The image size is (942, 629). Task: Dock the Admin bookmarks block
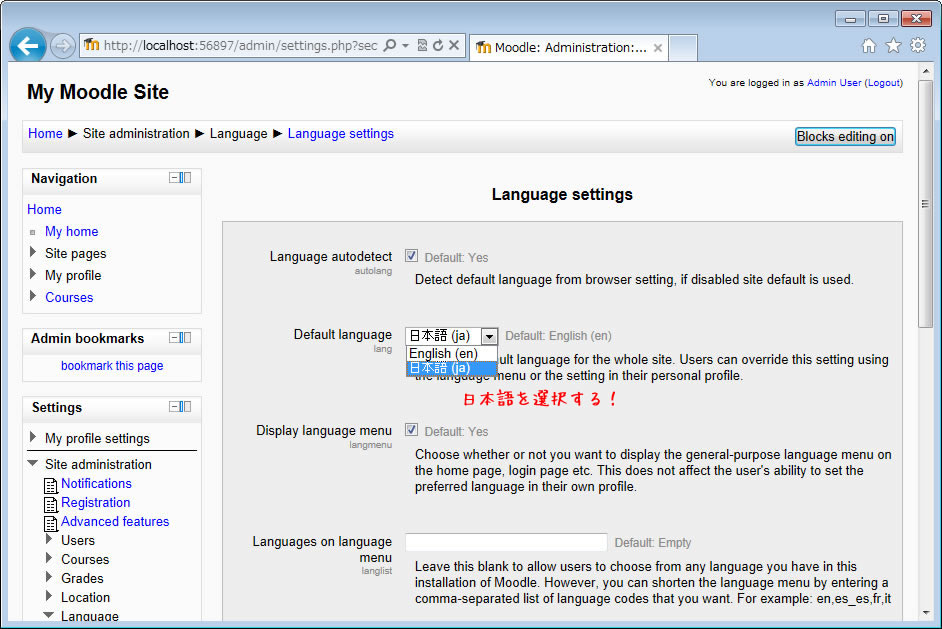click(x=186, y=337)
